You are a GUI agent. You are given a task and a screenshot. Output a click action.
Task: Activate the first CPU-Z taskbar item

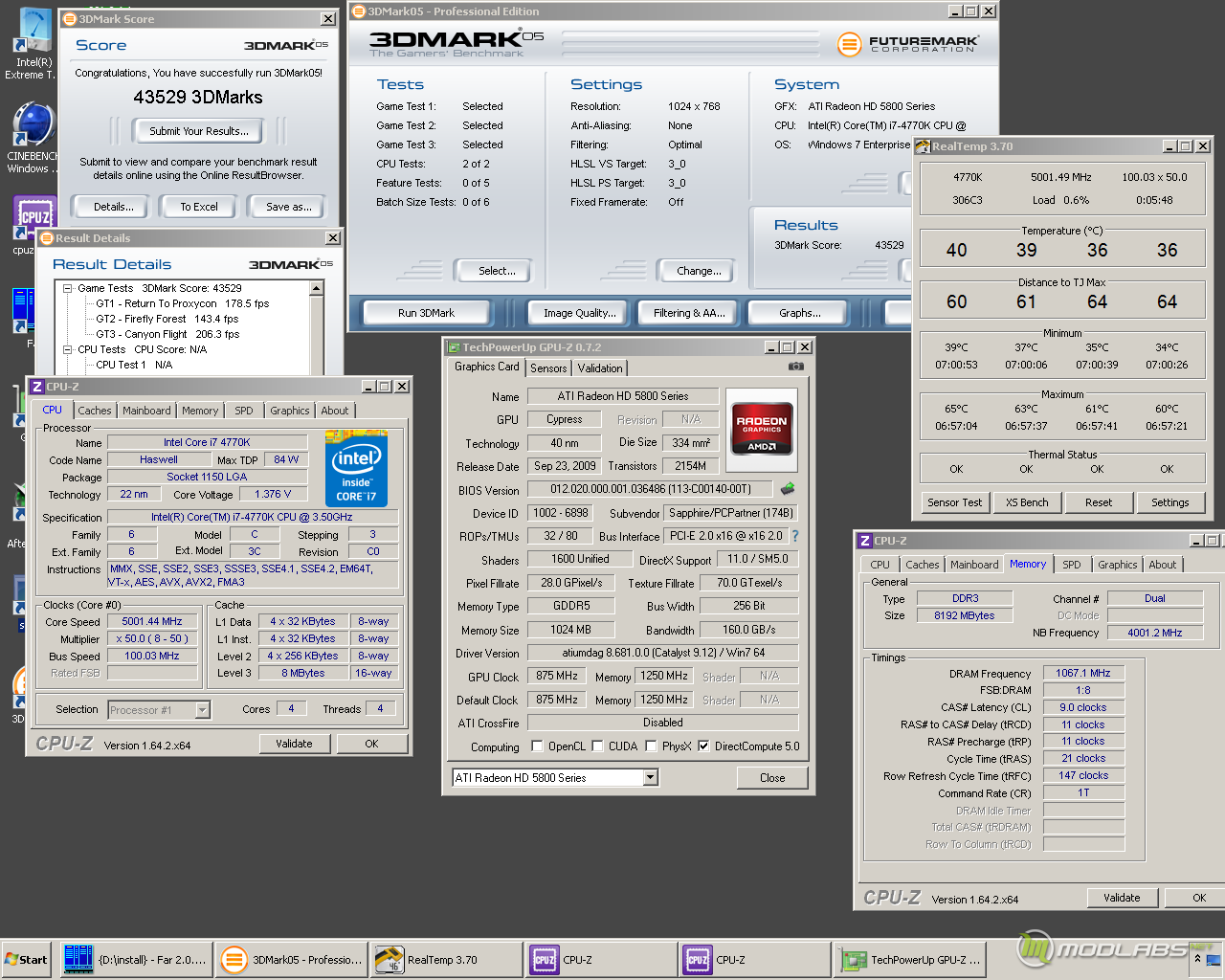[x=600, y=959]
